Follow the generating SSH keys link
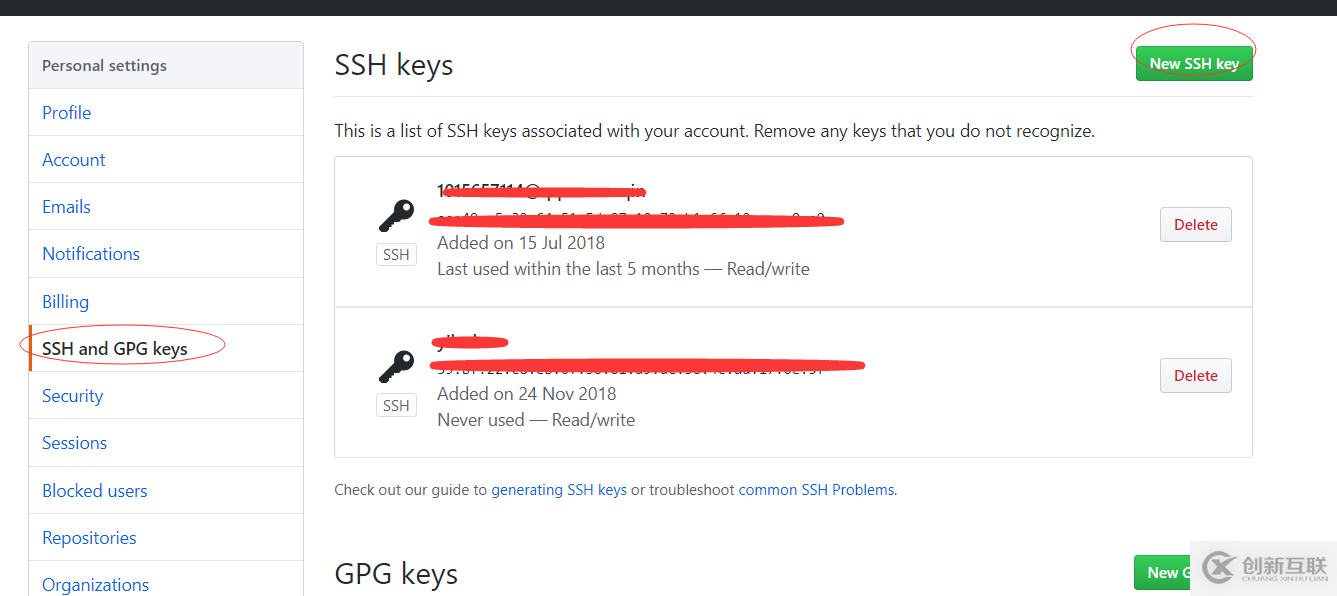 click(559, 490)
